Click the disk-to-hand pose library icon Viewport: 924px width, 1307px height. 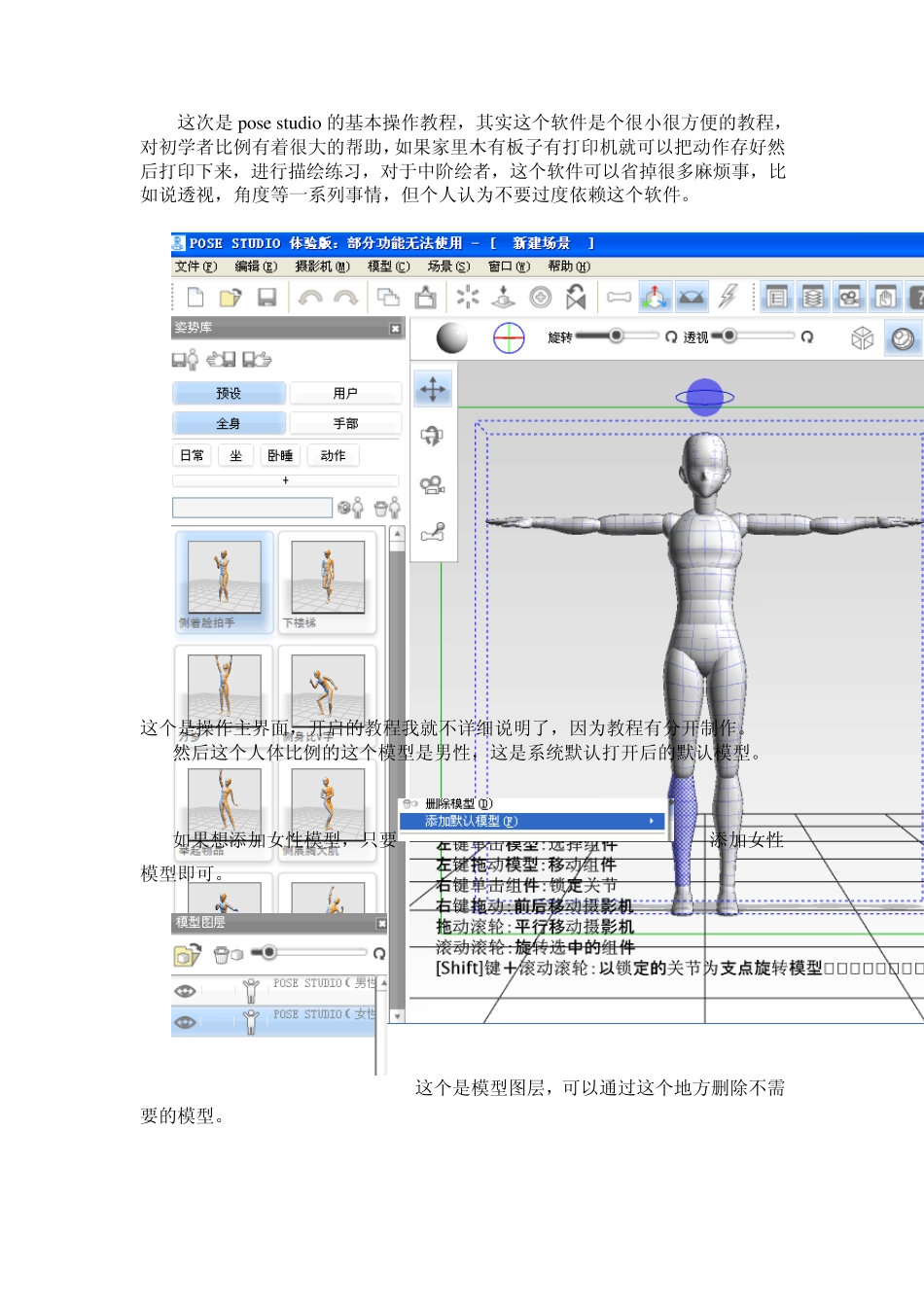coord(257,360)
